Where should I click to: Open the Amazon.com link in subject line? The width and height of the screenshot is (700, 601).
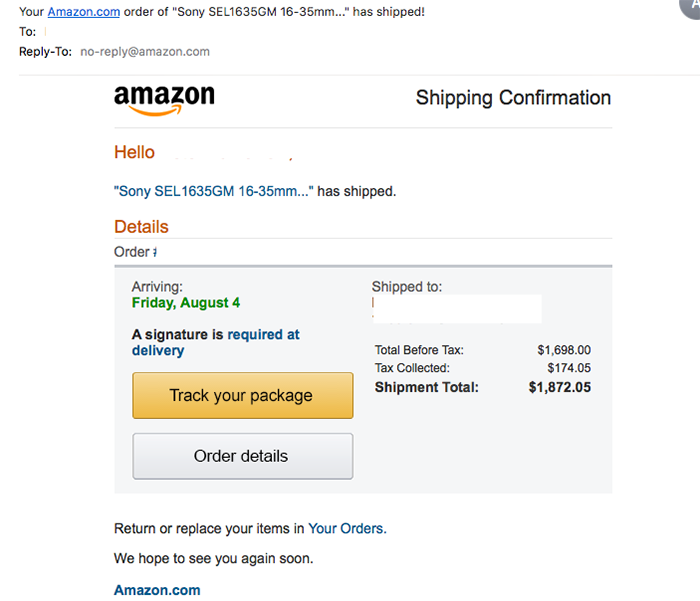coord(84,12)
